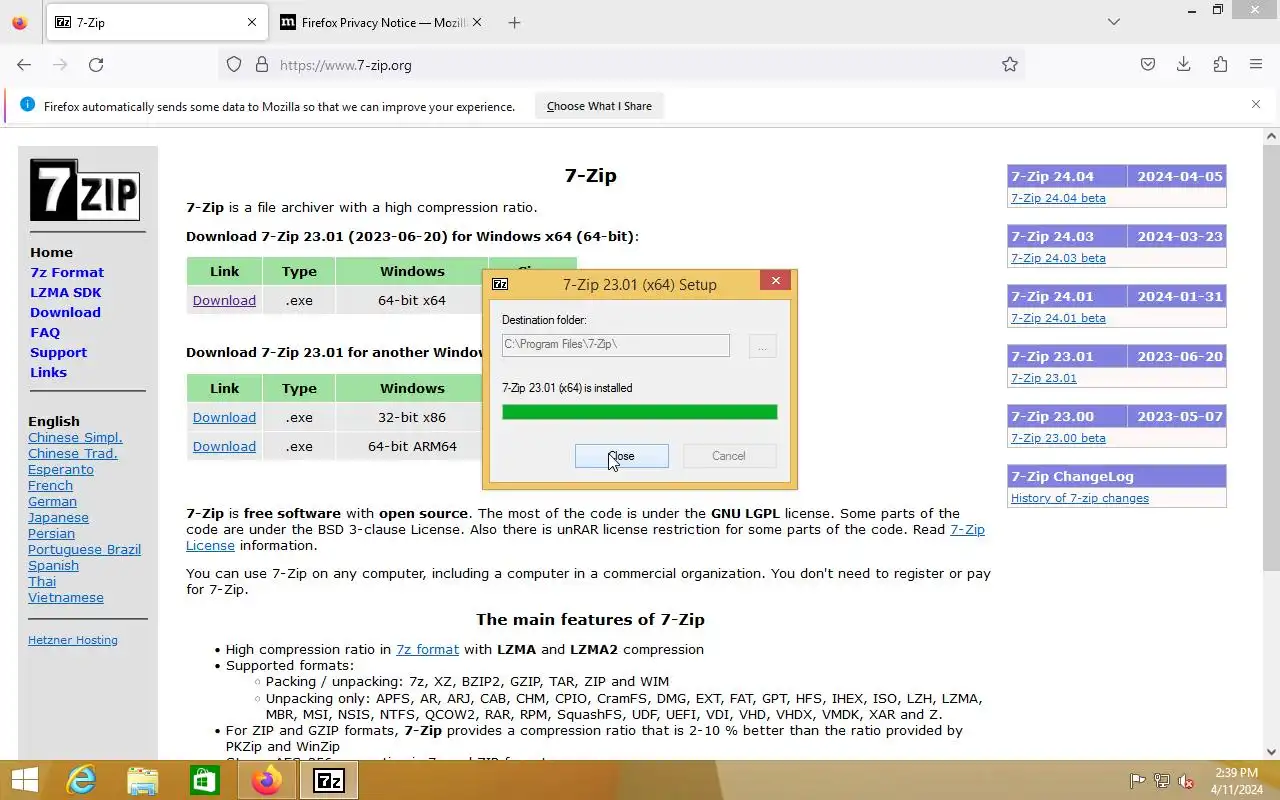
Task: Open the Firefox downloads panel
Action: pos(1184,64)
